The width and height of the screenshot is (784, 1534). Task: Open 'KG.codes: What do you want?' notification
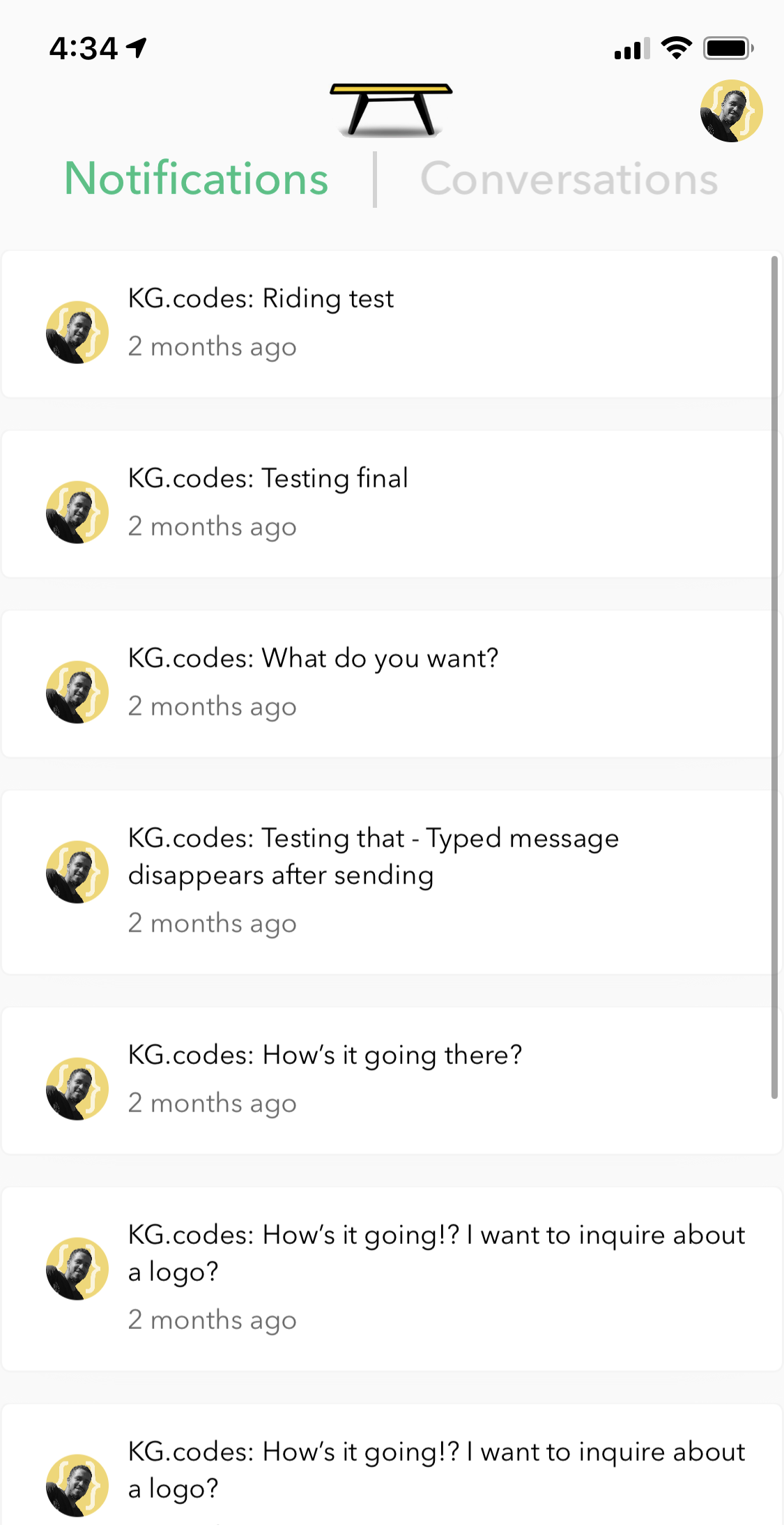click(x=392, y=684)
